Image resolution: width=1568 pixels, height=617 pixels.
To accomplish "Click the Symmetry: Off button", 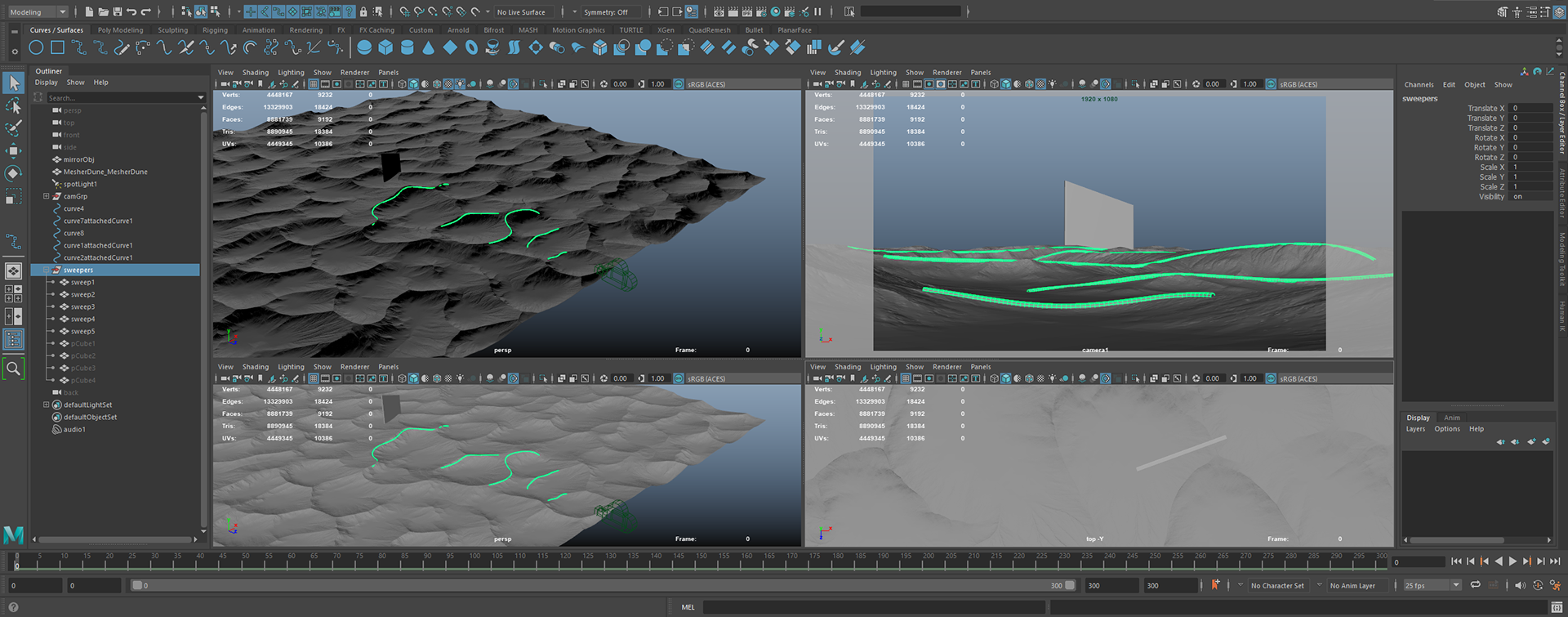I will pyautogui.click(x=605, y=12).
